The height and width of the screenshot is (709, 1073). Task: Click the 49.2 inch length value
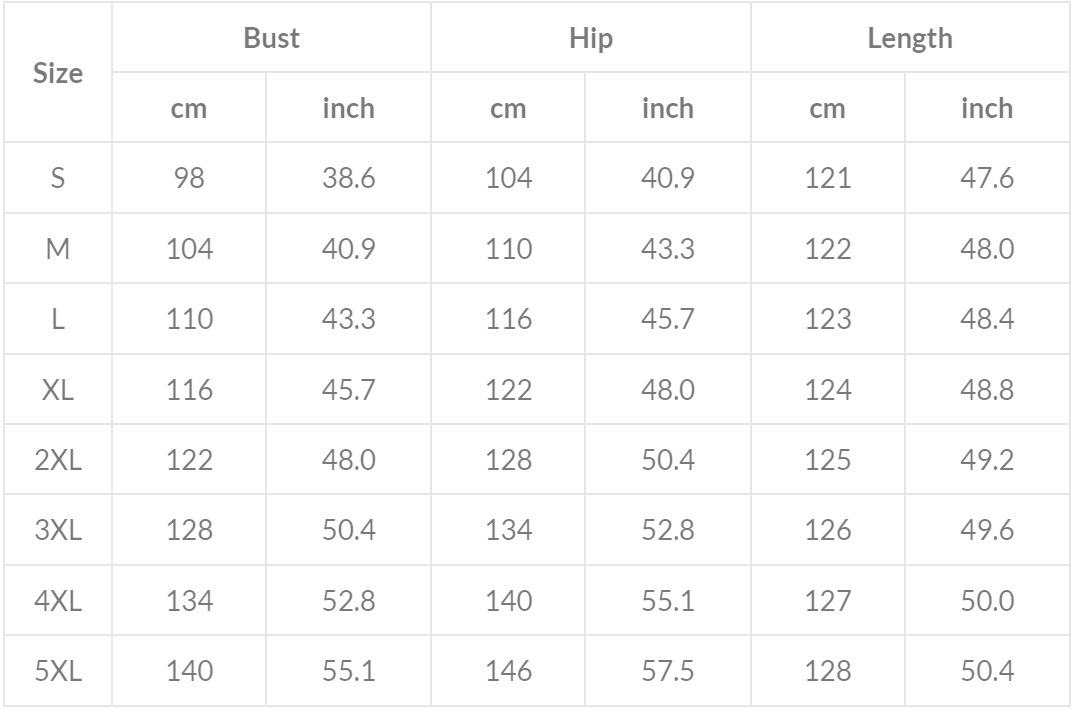click(987, 459)
